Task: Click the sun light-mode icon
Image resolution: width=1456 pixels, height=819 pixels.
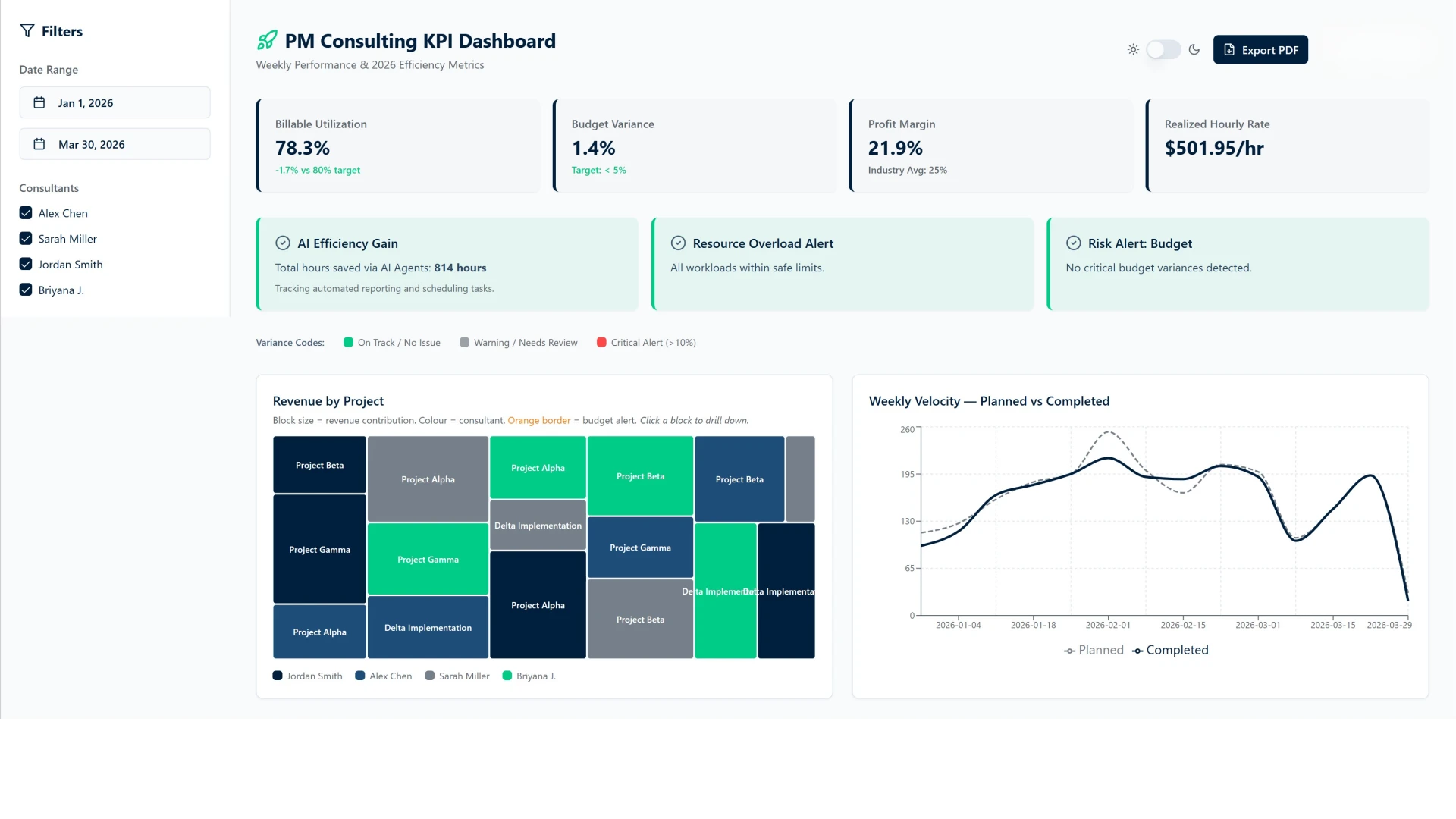Action: [1133, 50]
